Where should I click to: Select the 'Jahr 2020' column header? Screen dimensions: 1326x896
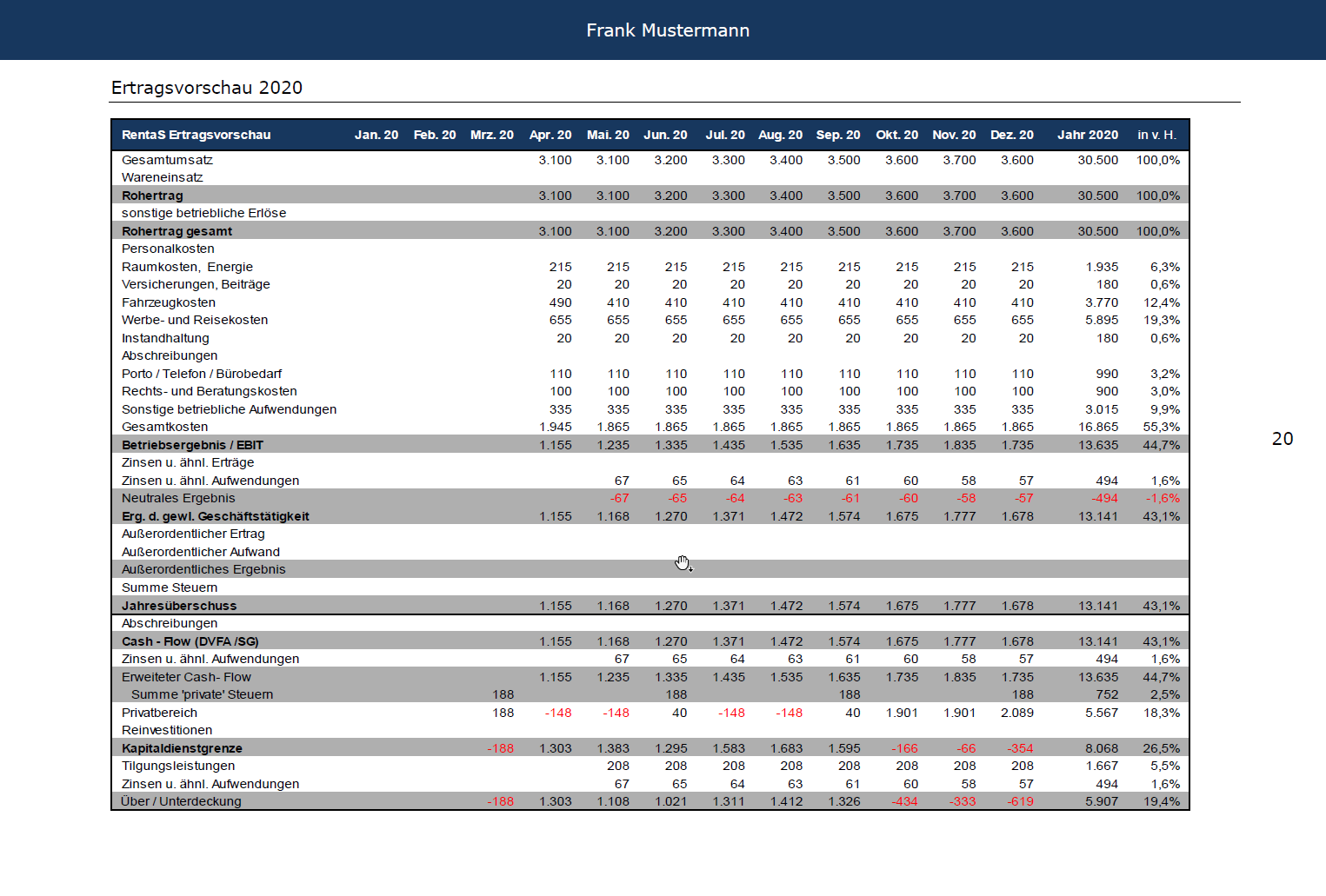tap(1088, 135)
